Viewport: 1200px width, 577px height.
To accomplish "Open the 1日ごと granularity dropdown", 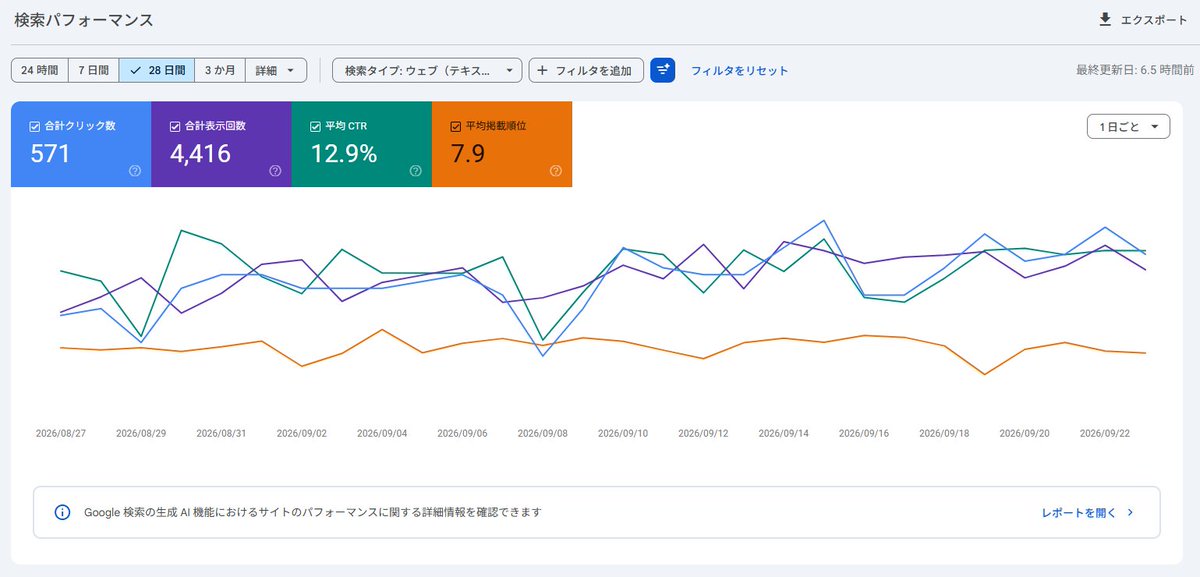I will click(x=1128, y=127).
